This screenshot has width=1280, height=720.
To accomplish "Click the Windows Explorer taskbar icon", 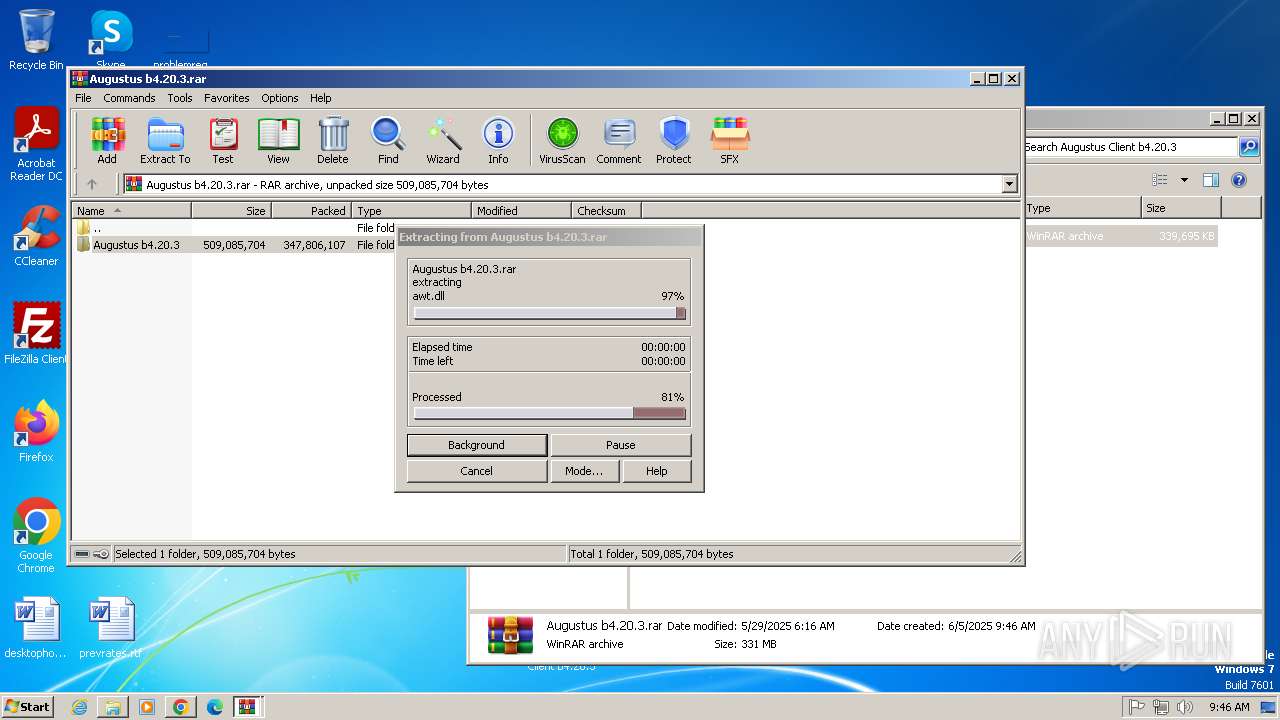I will pos(113,707).
